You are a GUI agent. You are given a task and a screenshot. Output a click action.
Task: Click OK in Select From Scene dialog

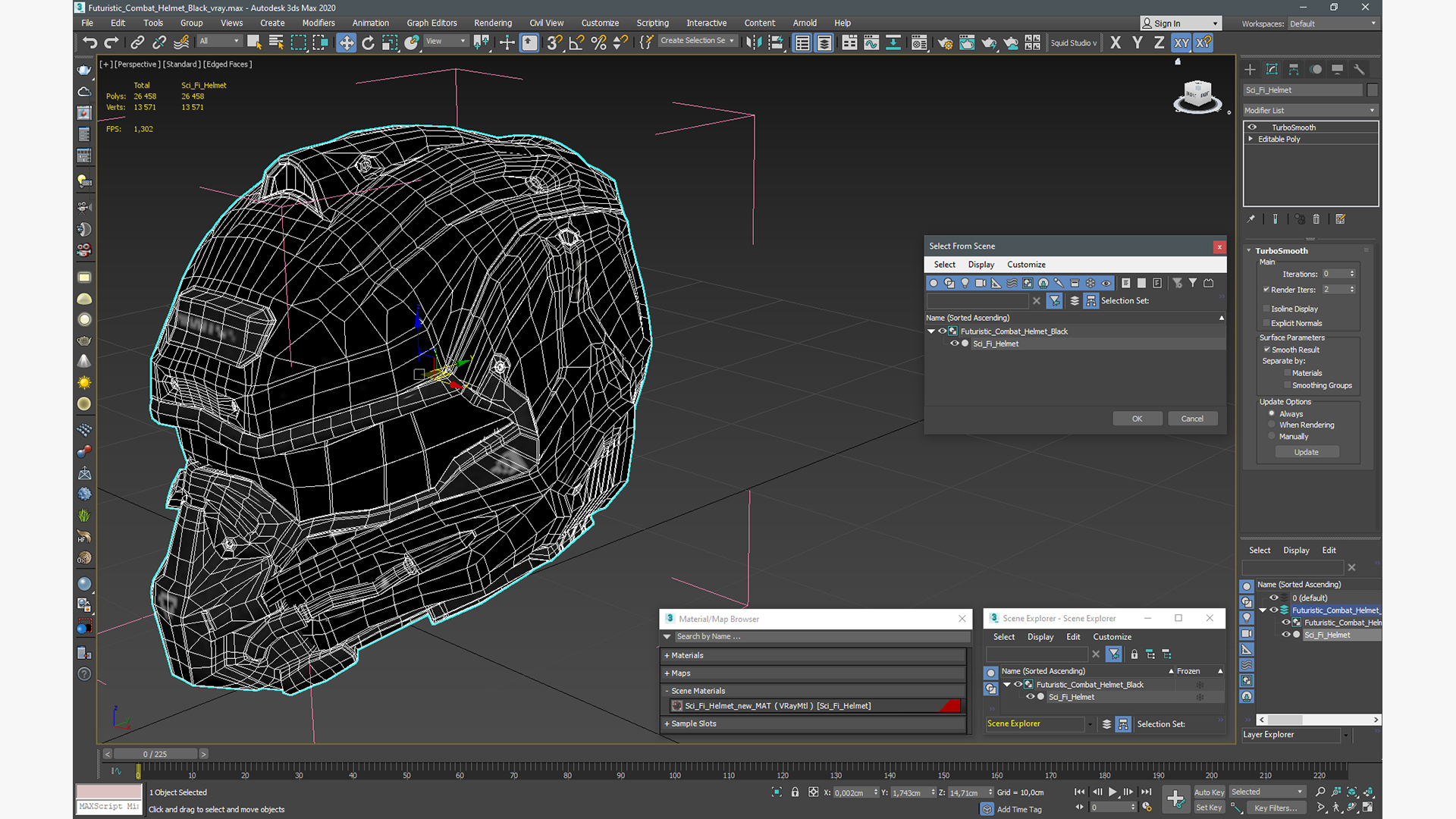1137,419
